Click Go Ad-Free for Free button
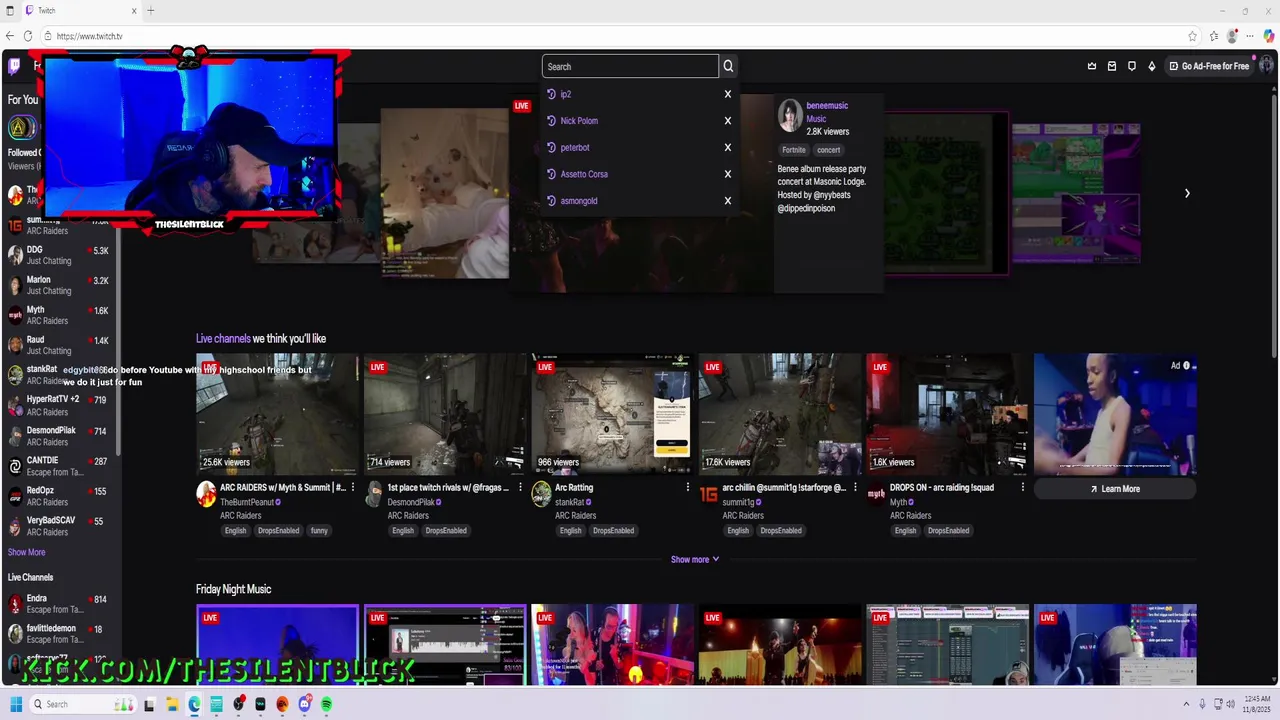The width and height of the screenshot is (1280, 720). pyautogui.click(x=1209, y=66)
